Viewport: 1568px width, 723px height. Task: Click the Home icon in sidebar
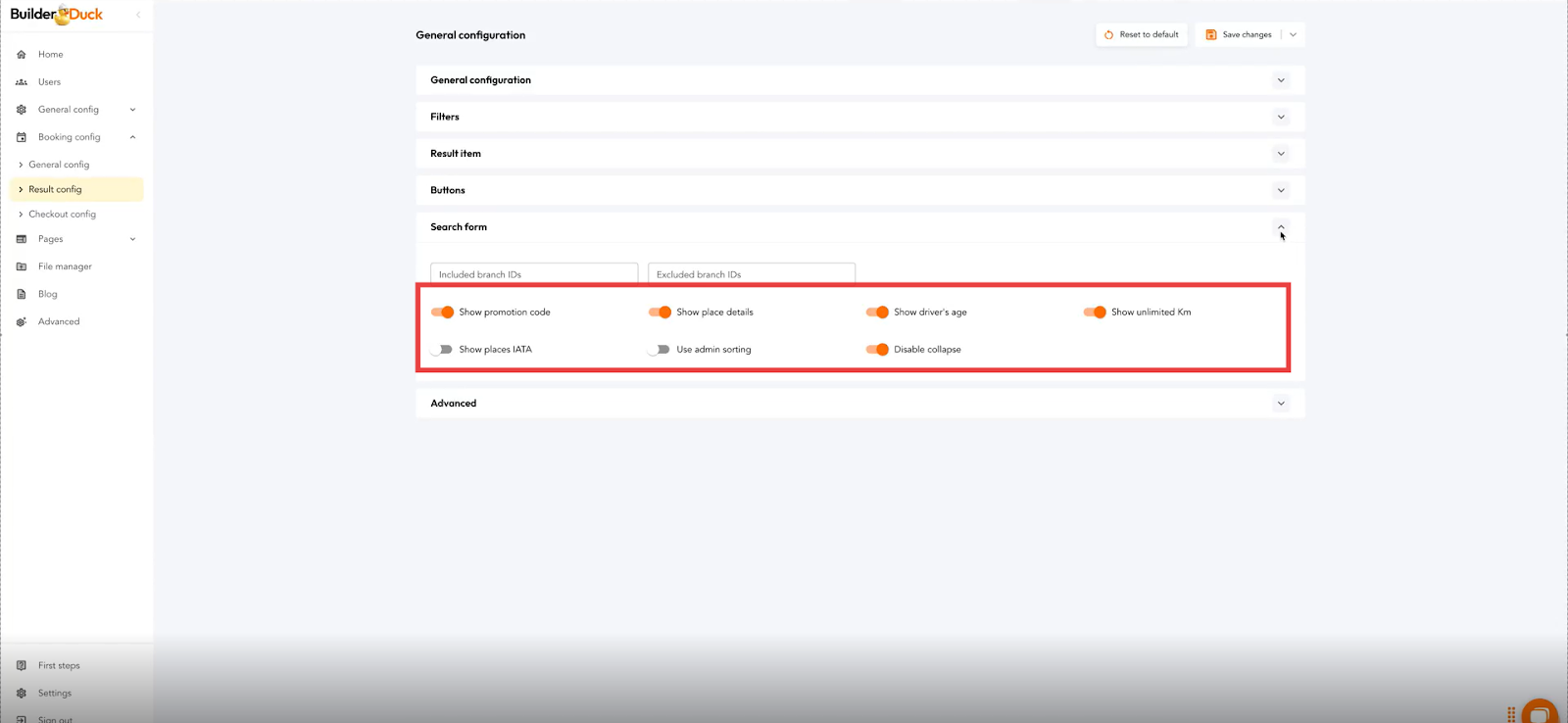22,55
